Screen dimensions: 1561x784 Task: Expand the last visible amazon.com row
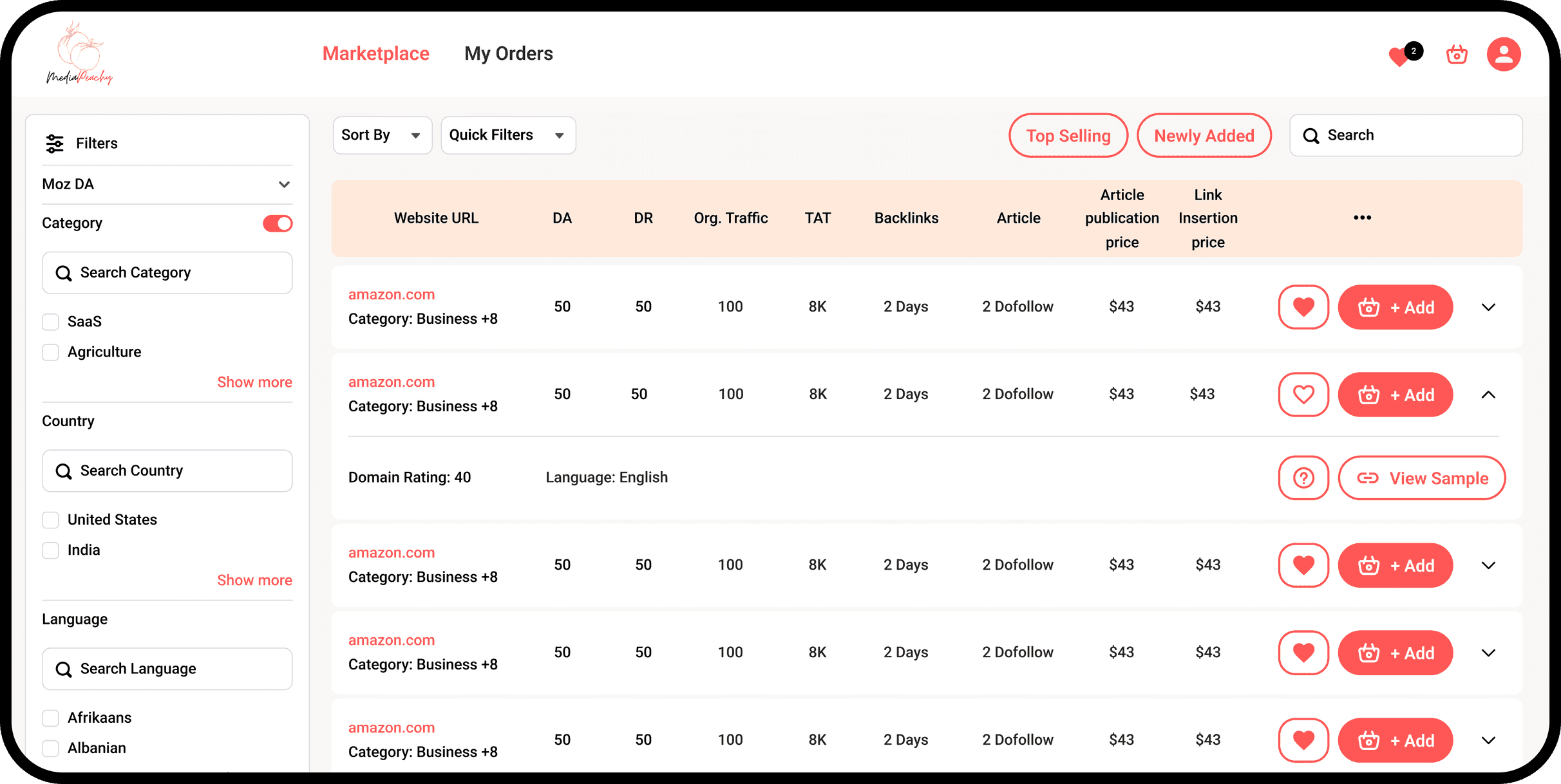pos(1488,740)
